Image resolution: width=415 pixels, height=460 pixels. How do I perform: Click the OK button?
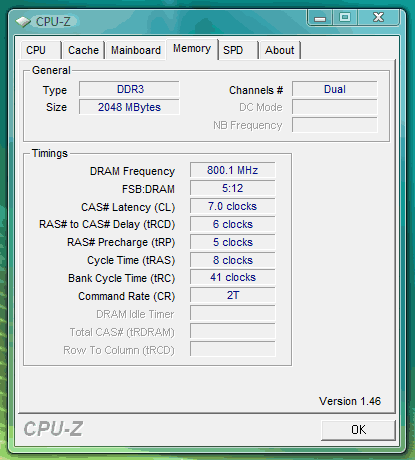coord(358,430)
